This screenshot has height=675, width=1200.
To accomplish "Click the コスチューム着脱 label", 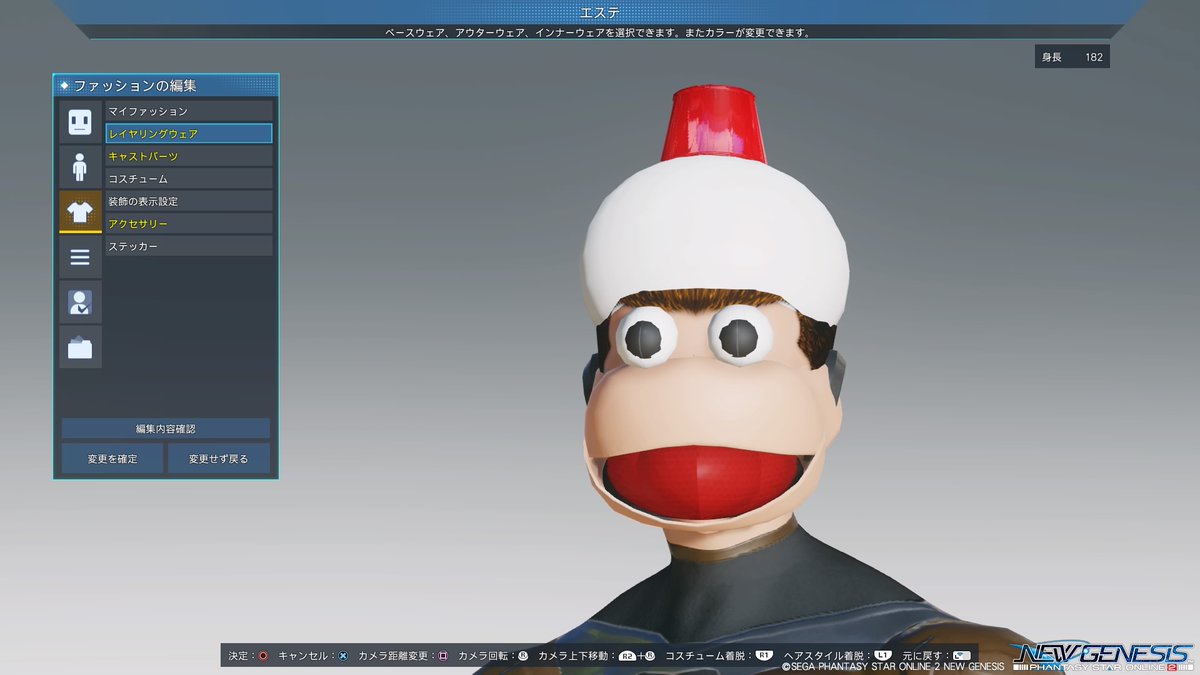I will 704,656.
